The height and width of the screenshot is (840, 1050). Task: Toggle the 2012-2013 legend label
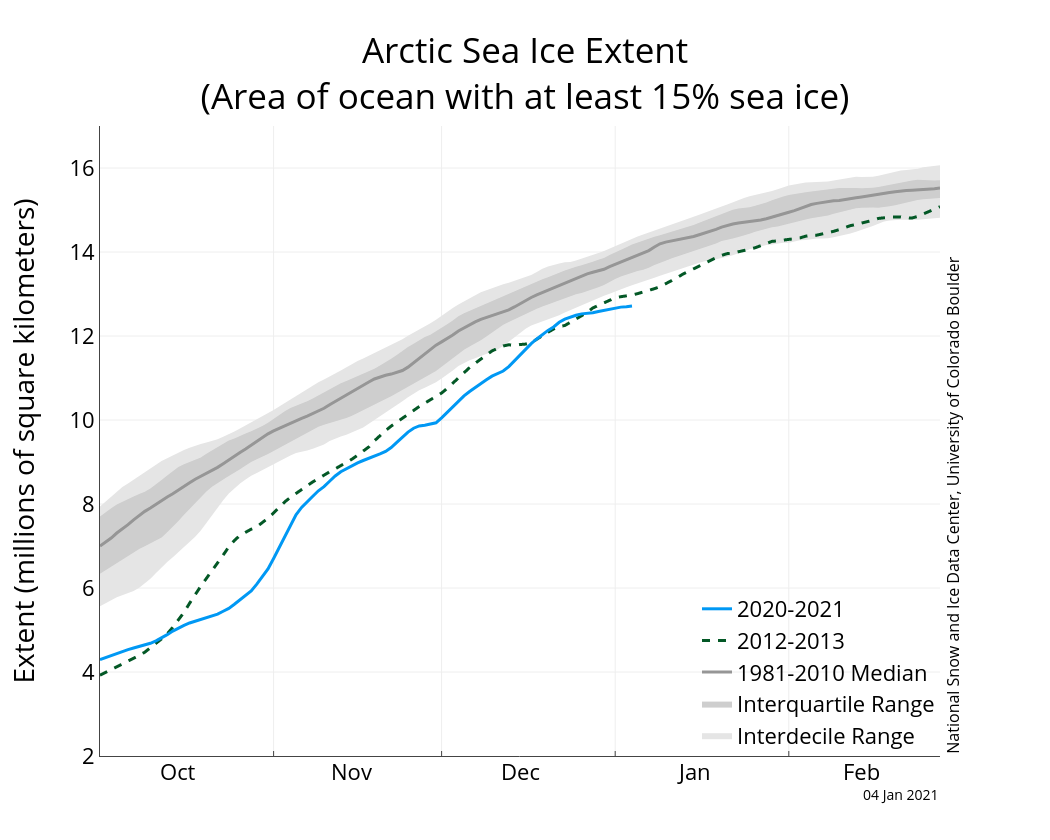coord(790,641)
